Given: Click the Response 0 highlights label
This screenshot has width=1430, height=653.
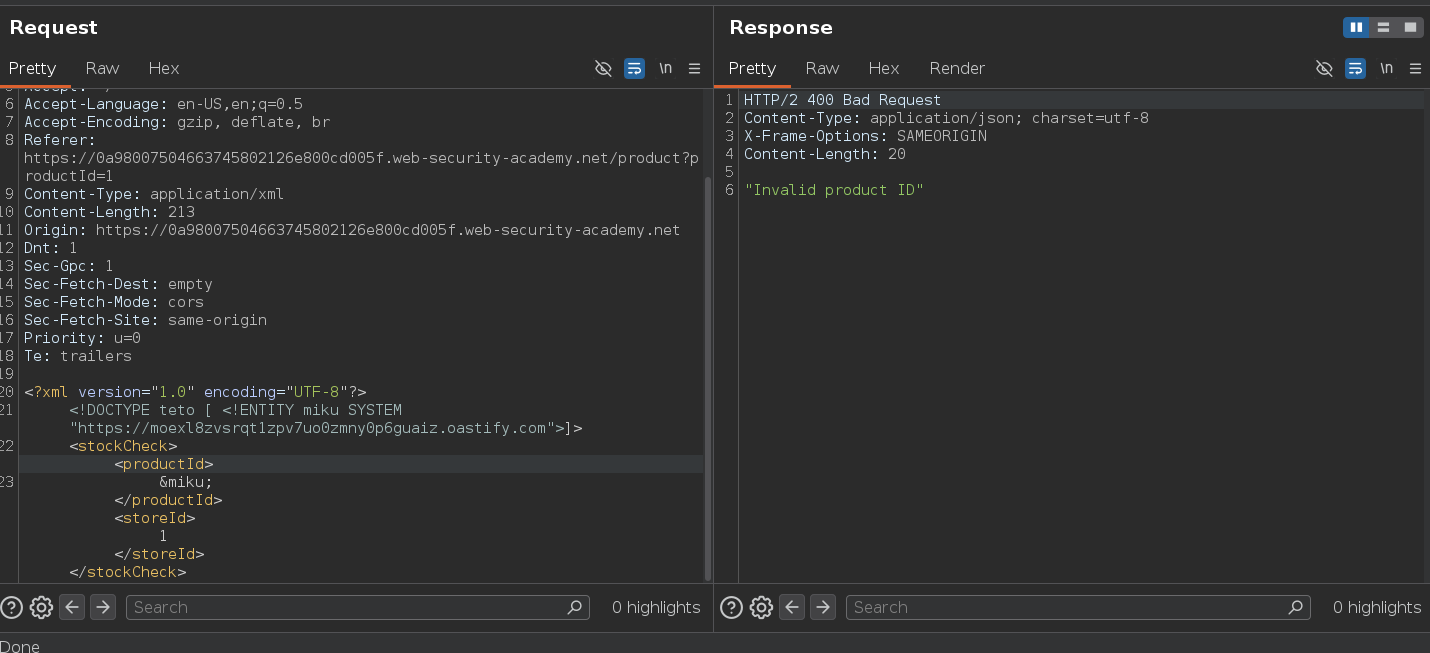Looking at the screenshot, I should (1377, 607).
